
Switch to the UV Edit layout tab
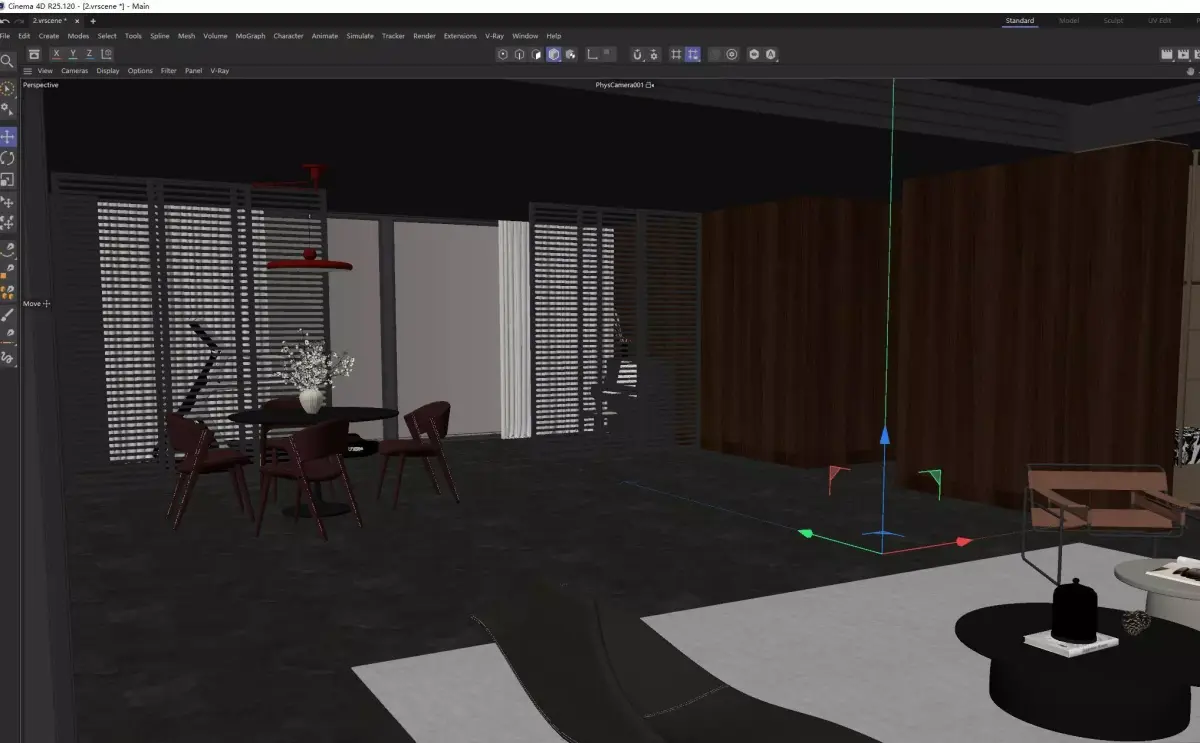click(1159, 20)
